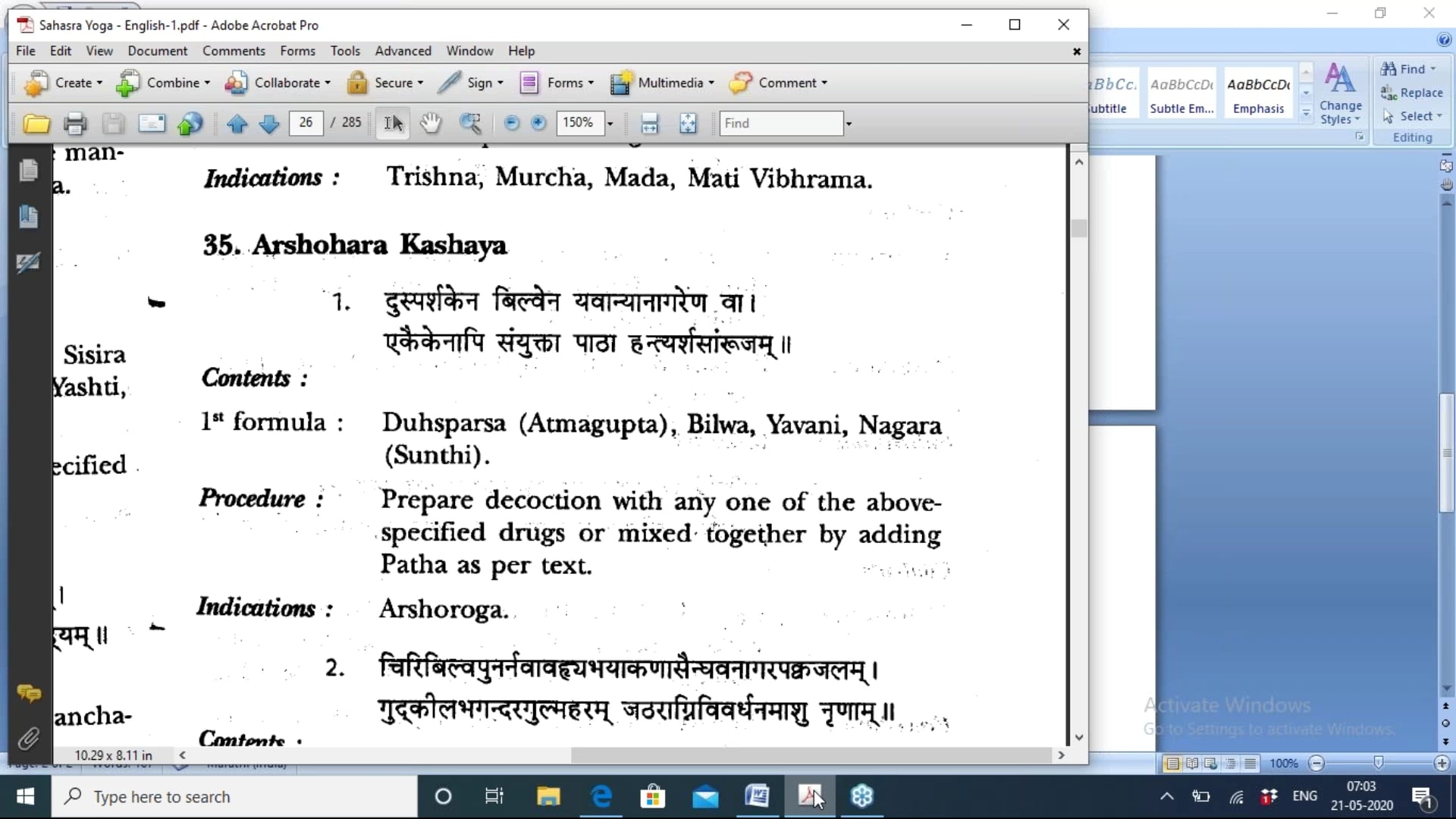Expand the zoom percentage dropdown
This screenshot has width=1456, height=819.
click(x=610, y=124)
